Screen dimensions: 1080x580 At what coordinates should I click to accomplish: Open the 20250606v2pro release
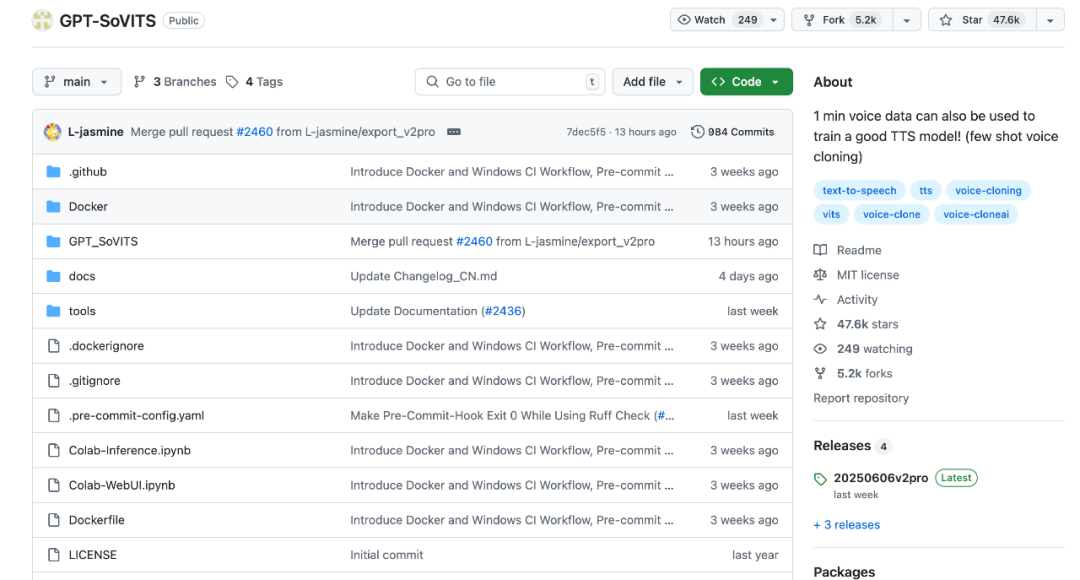pyautogui.click(x=880, y=478)
